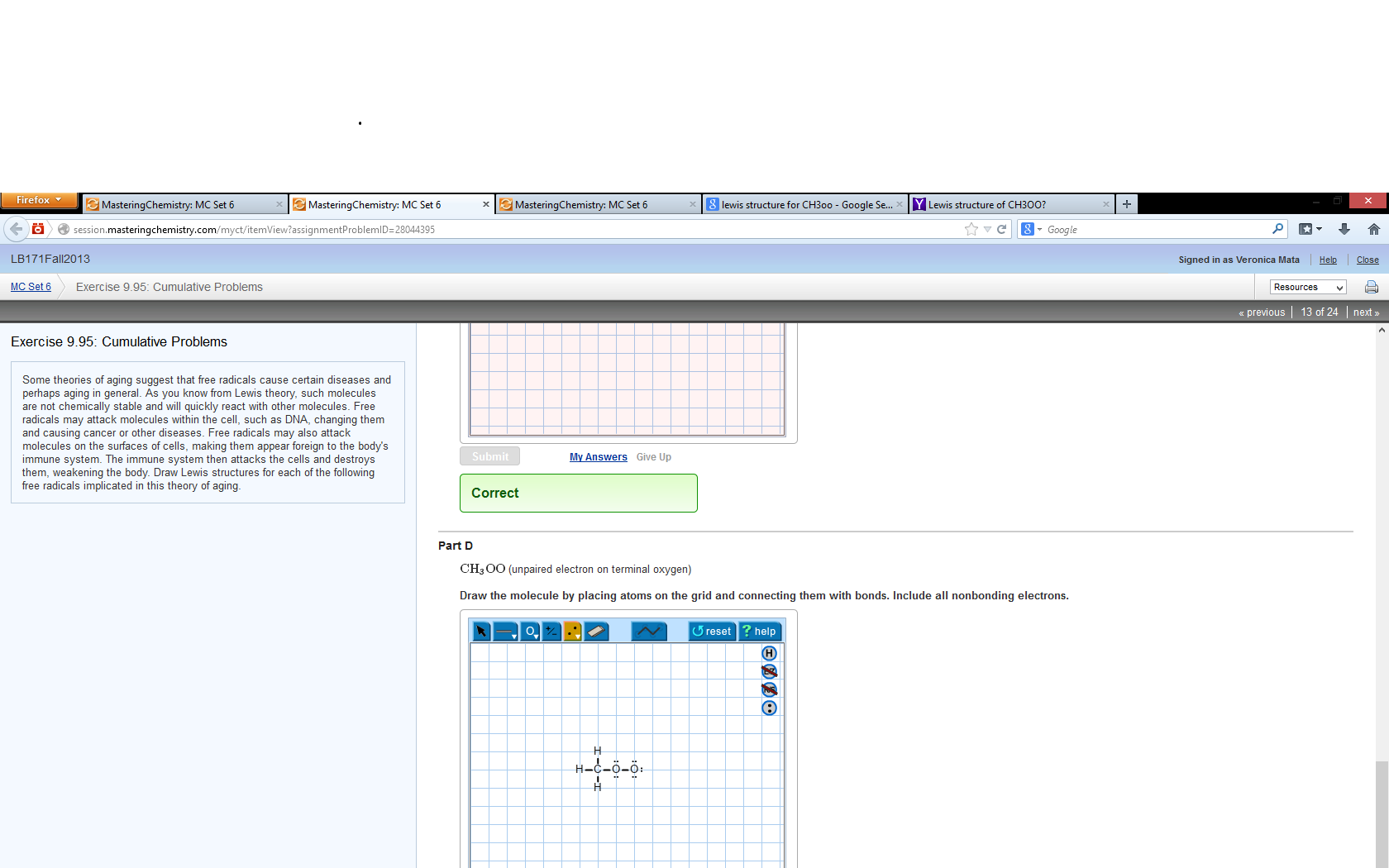Open the URL history dropdown arrow
This screenshot has height=868, width=1389.
(x=987, y=230)
